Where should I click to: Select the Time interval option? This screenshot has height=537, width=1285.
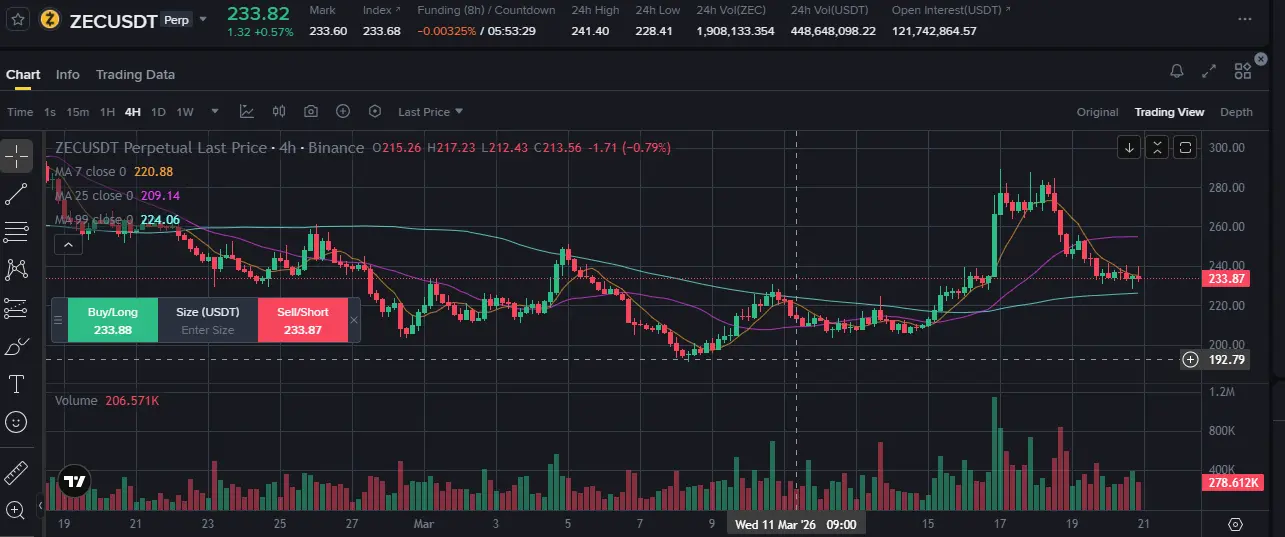20,112
